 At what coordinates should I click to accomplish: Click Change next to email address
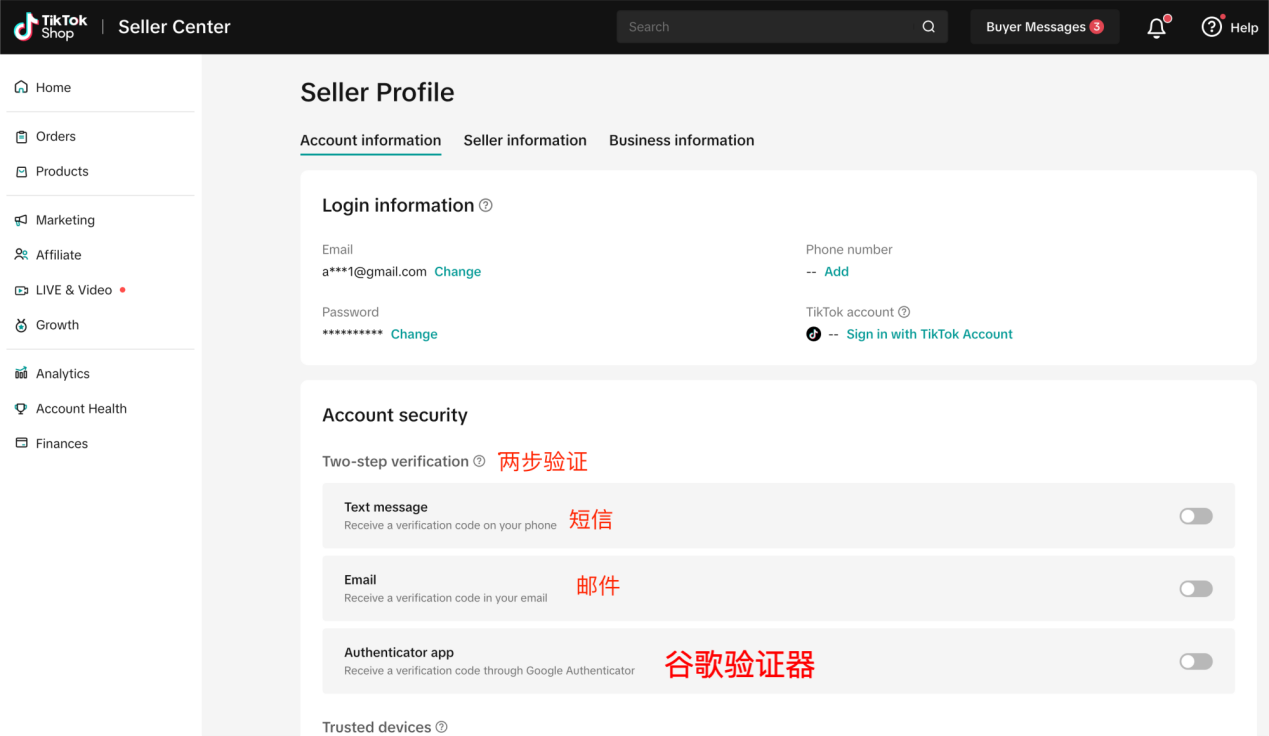[x=457, y=272]
